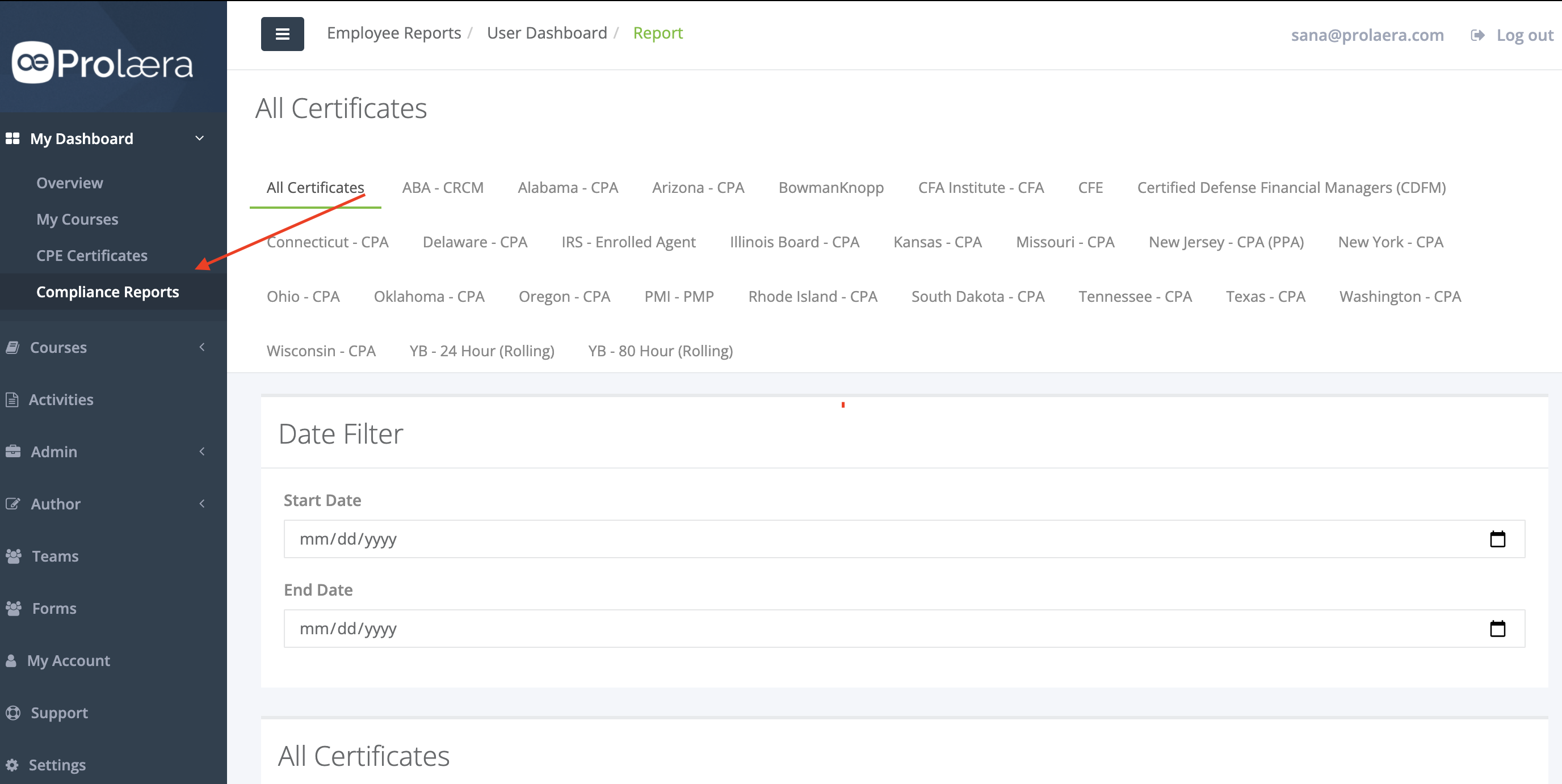1562x784 pixels.
Task: Click the Prolaera logo
Action: (103, 62)
